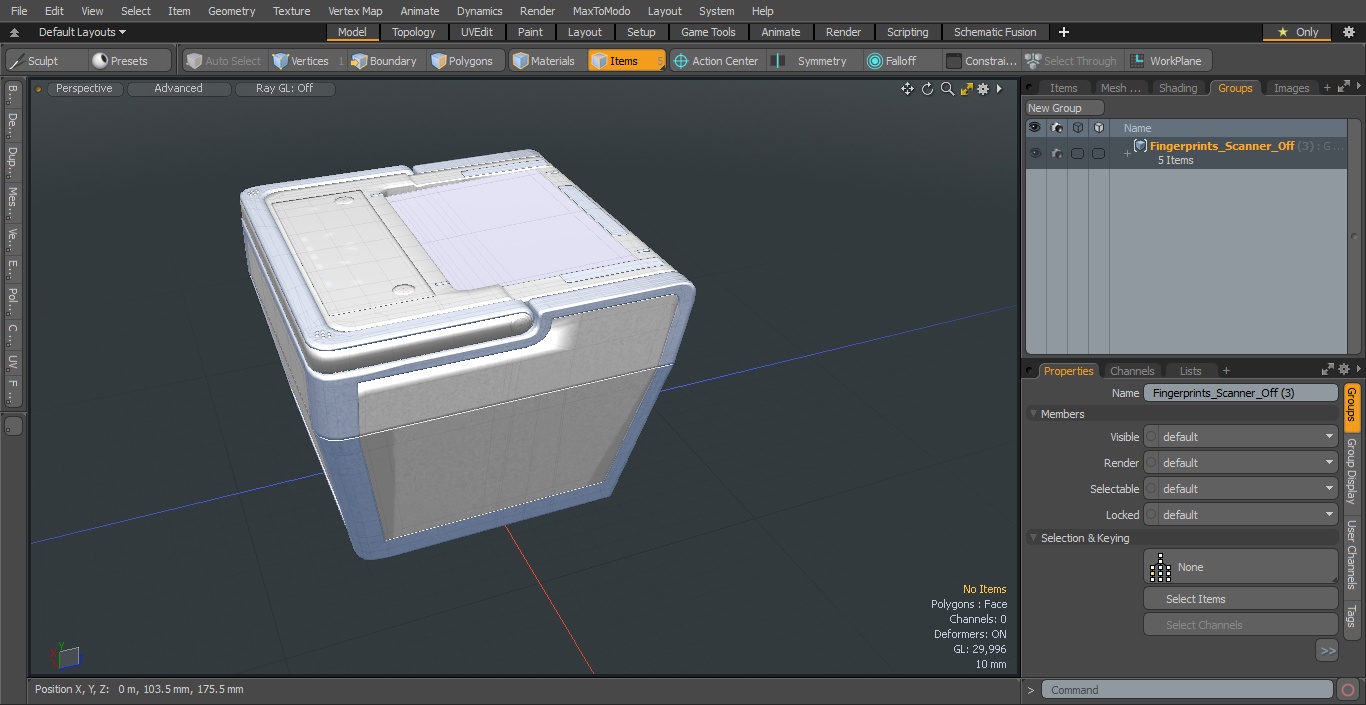The width and height of the screenshot is (1366, 705).
Task: Open the Geometry menu
Action: coord(231,11)
